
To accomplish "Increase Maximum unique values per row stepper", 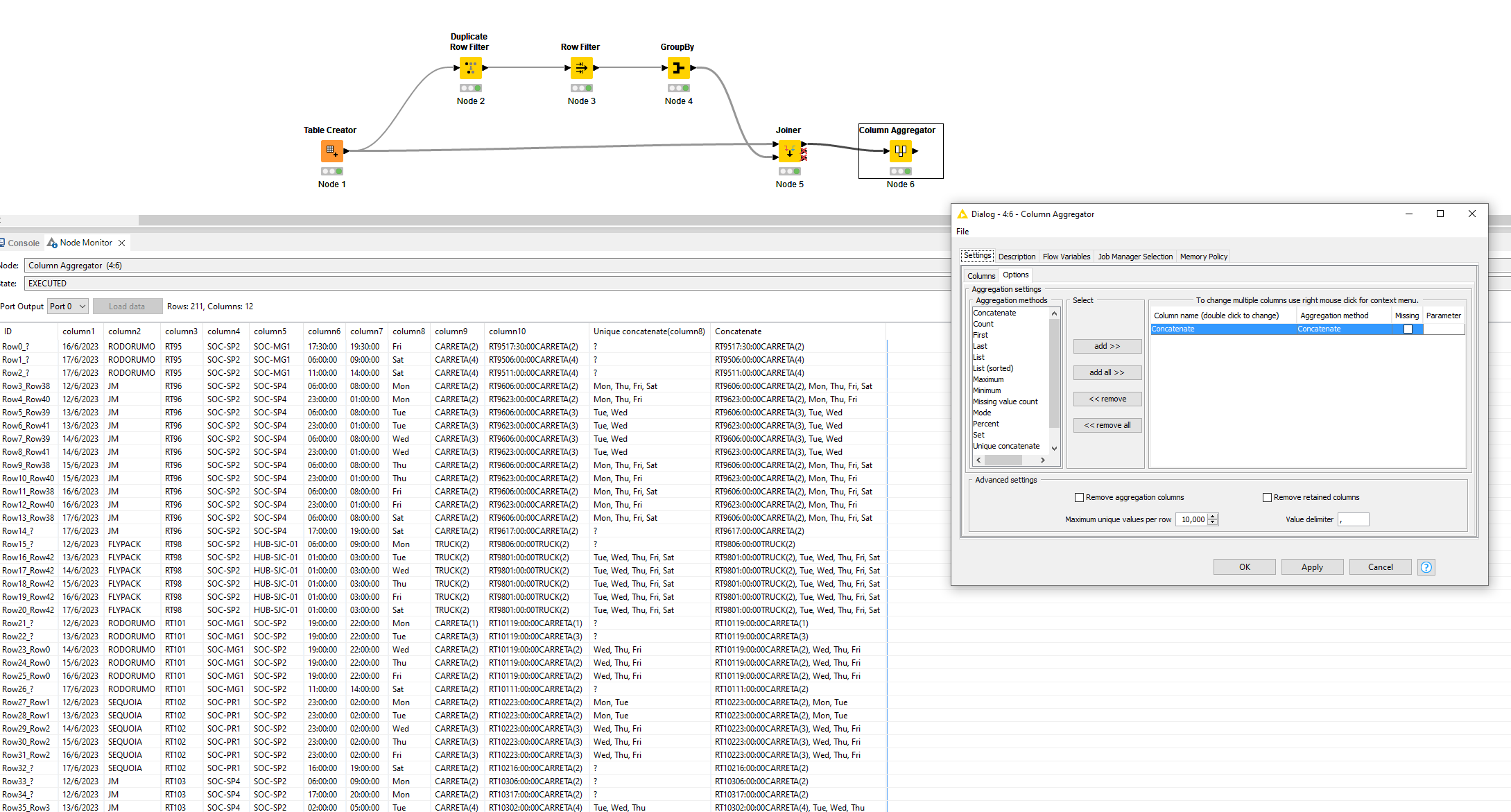I will coord(1213,517).
